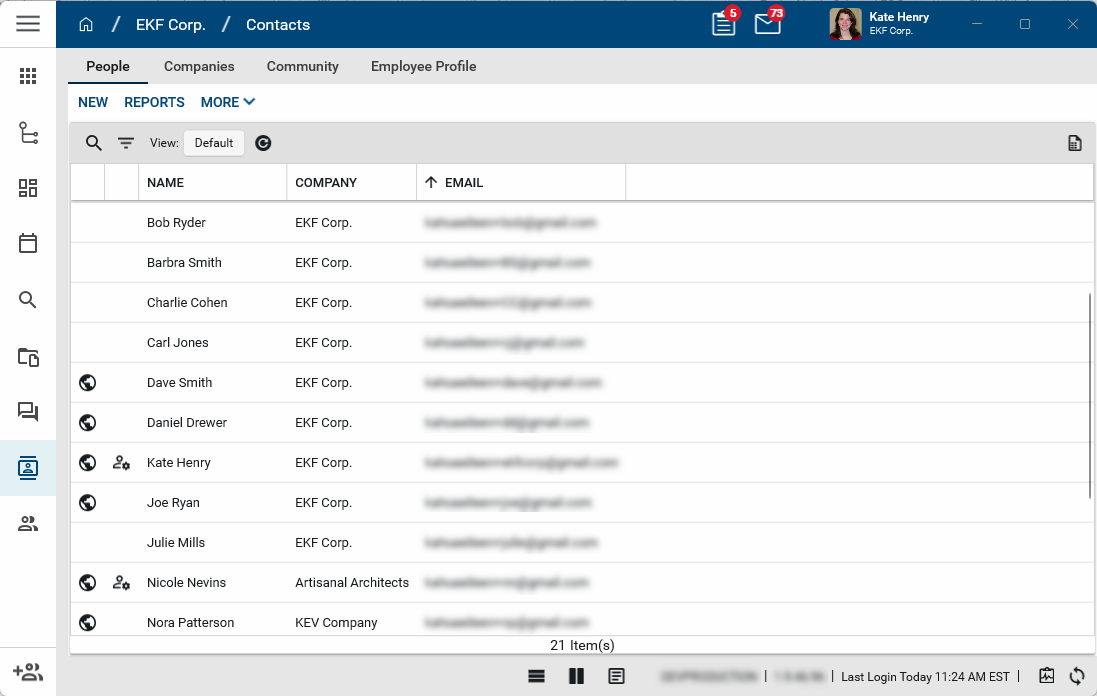Viewport: 1097px width, 696px height.
Task: Click the home icon in breadcrumb
Action: [86, 25]
